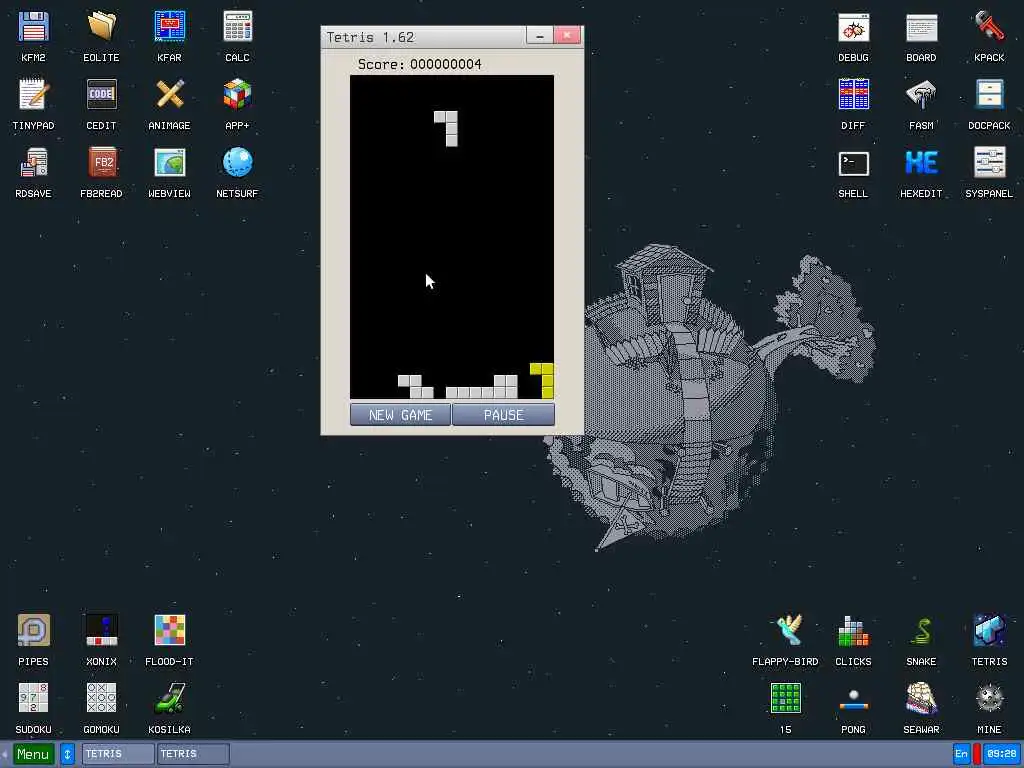This screenshot has height=768, width=1024.
Task: Open the KOSILKA lawnmower icon
Action: 169,699
